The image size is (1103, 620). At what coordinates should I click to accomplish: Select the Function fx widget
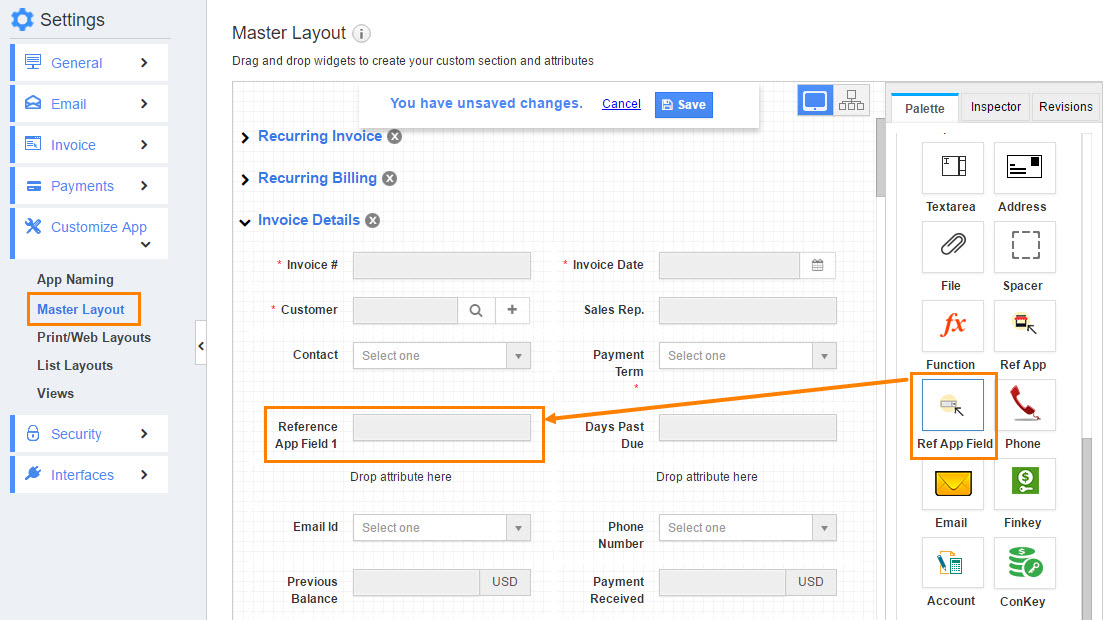952,326
